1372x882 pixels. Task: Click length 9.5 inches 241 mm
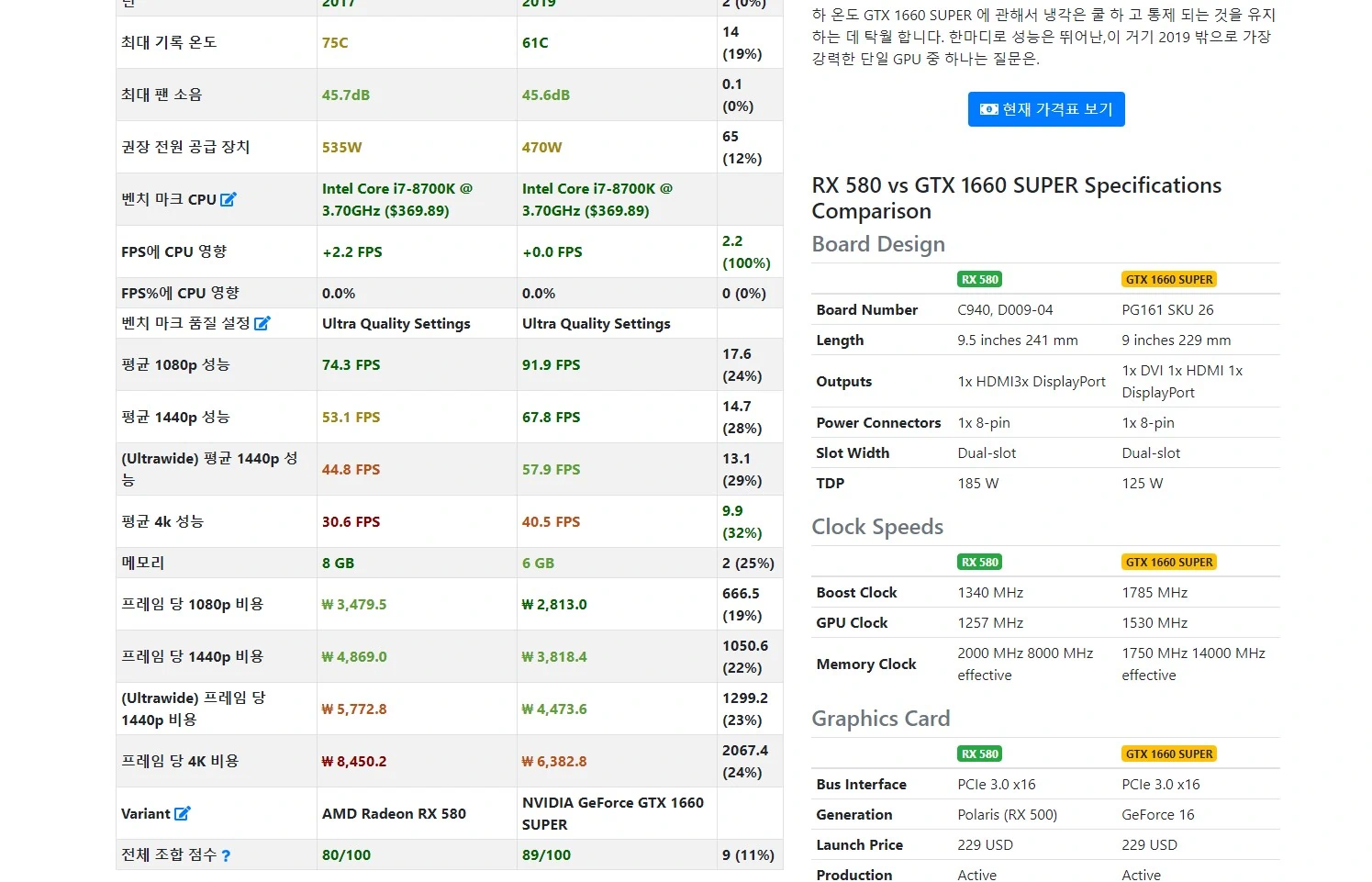point(1018,340)
